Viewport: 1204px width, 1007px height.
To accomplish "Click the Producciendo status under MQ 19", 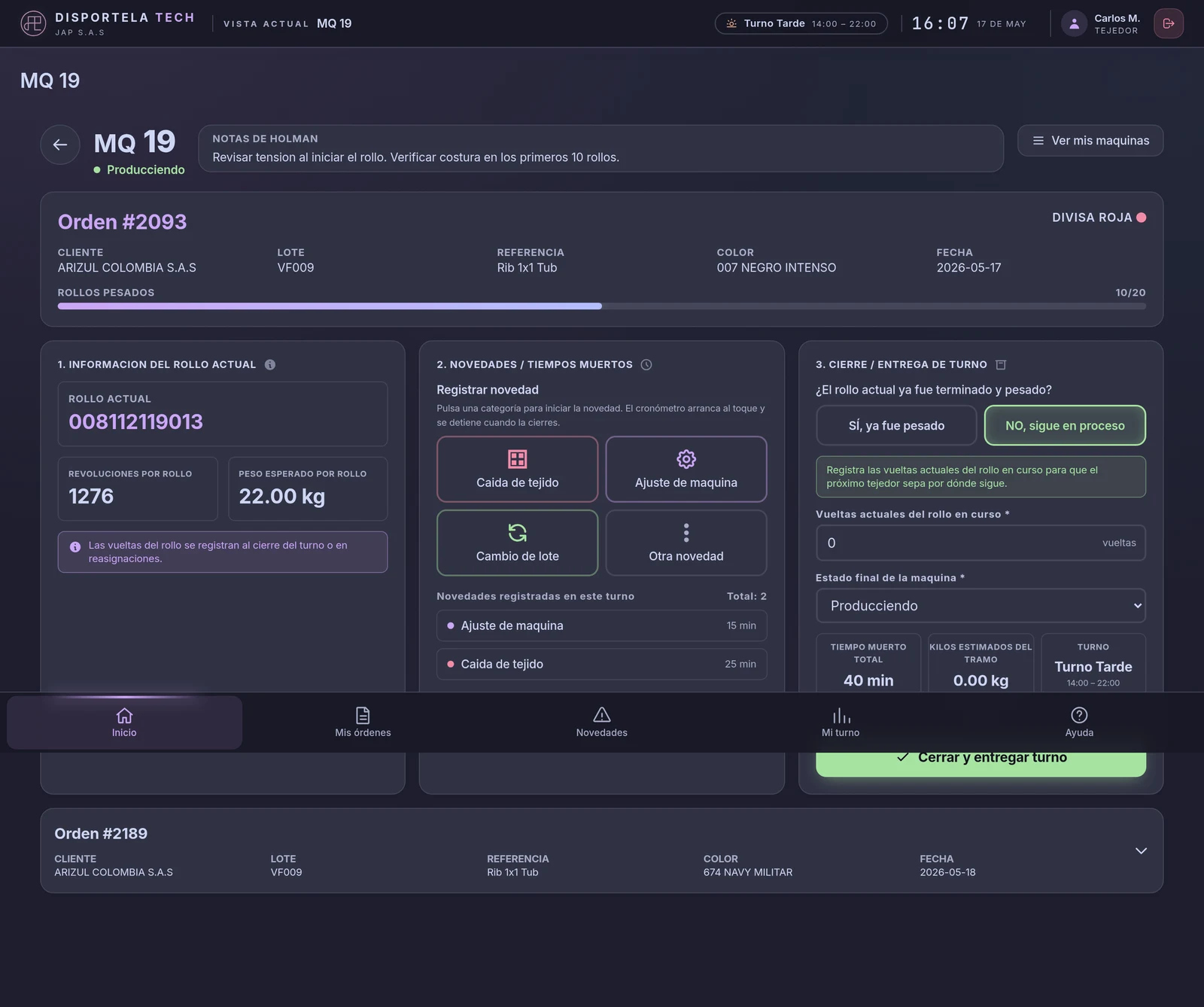I will point(139,170).
